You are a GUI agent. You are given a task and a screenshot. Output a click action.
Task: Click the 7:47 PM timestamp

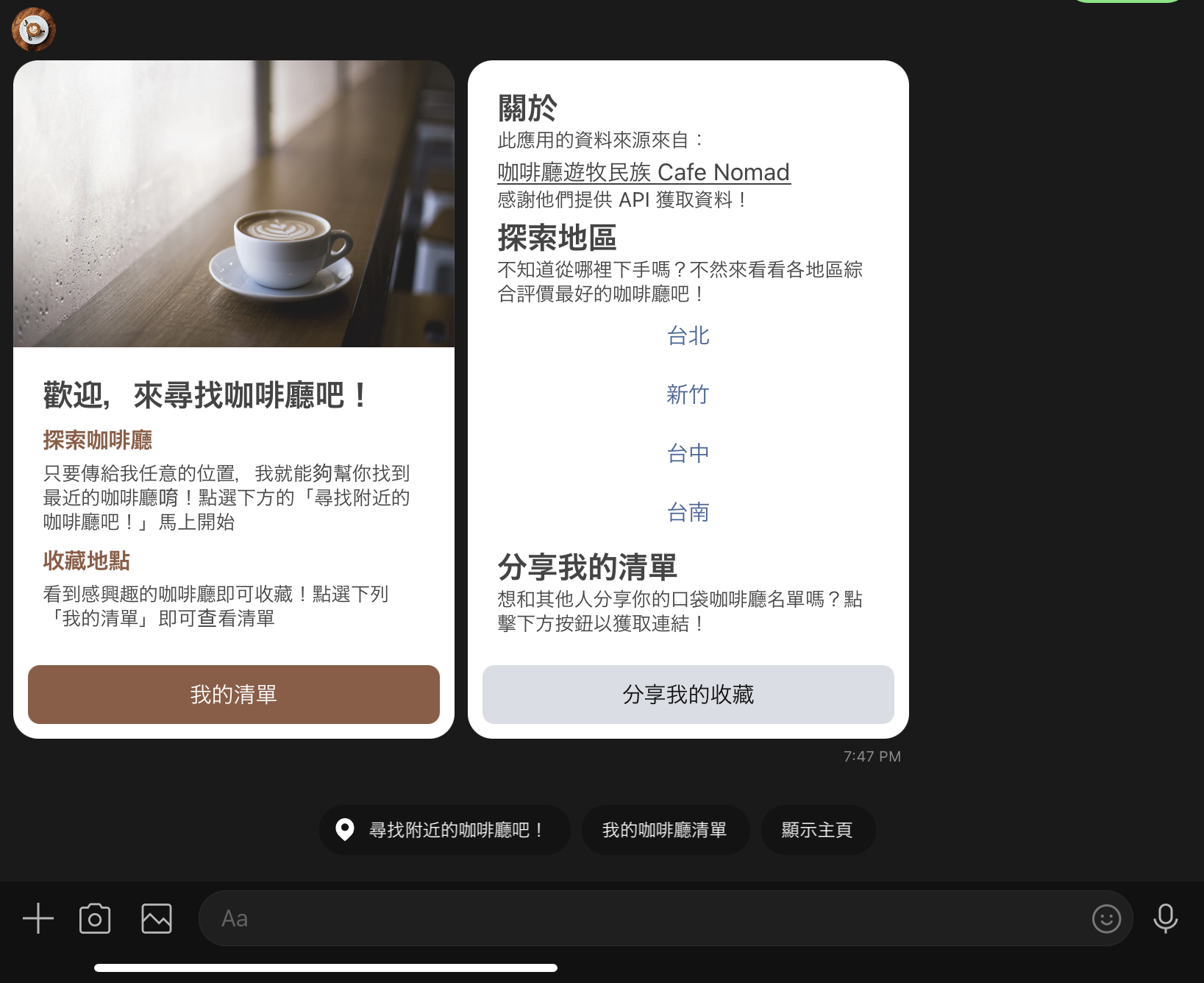point(872,756)
